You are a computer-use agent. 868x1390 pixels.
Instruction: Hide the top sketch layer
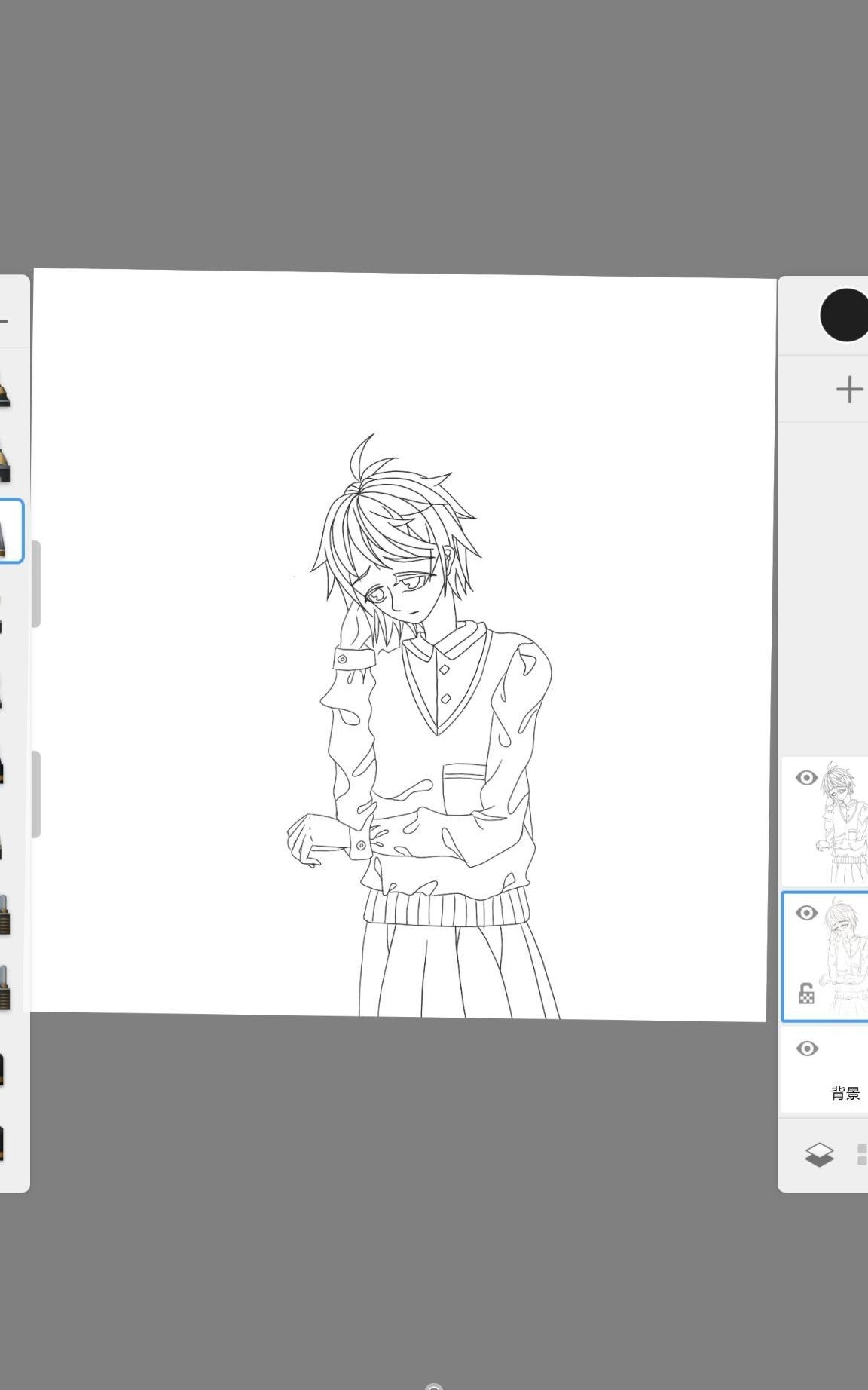point(806,778)
